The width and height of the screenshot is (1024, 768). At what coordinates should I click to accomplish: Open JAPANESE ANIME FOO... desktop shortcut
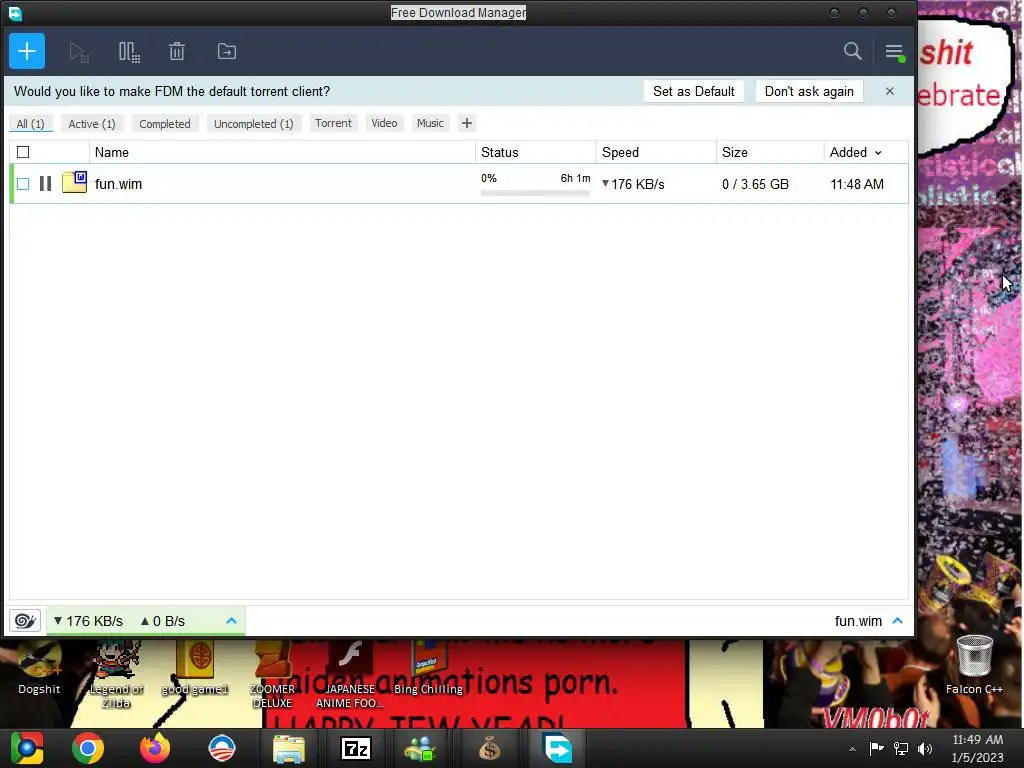click(350, 674)
